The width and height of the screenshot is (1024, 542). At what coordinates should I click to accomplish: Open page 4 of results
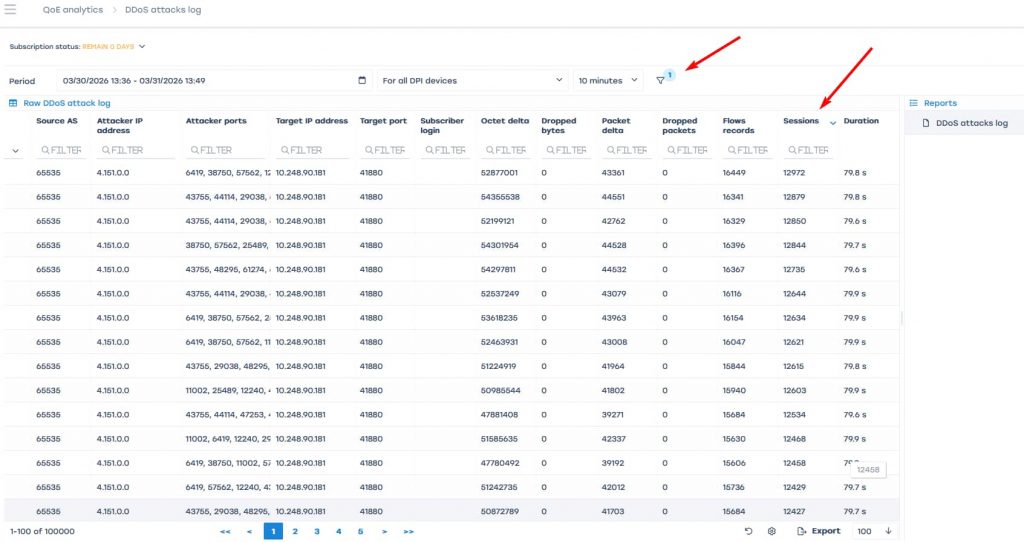tap(338, 532)
